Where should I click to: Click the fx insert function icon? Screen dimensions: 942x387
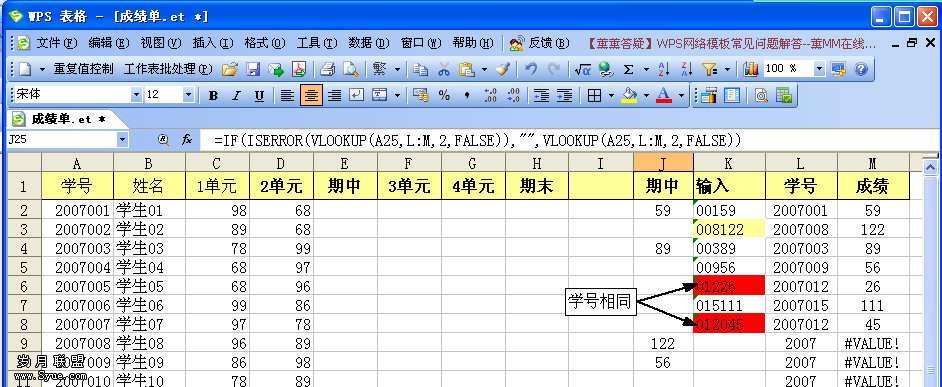pos(187,139)
